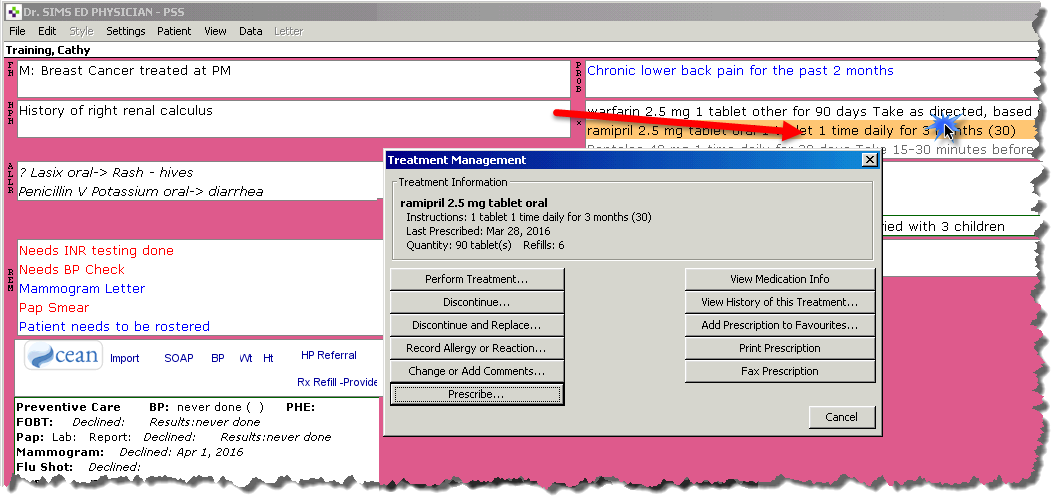This screenshot has width=1060, height=503.
Task: Click View History of this Treatment
Action: click(x=779, y=303)
